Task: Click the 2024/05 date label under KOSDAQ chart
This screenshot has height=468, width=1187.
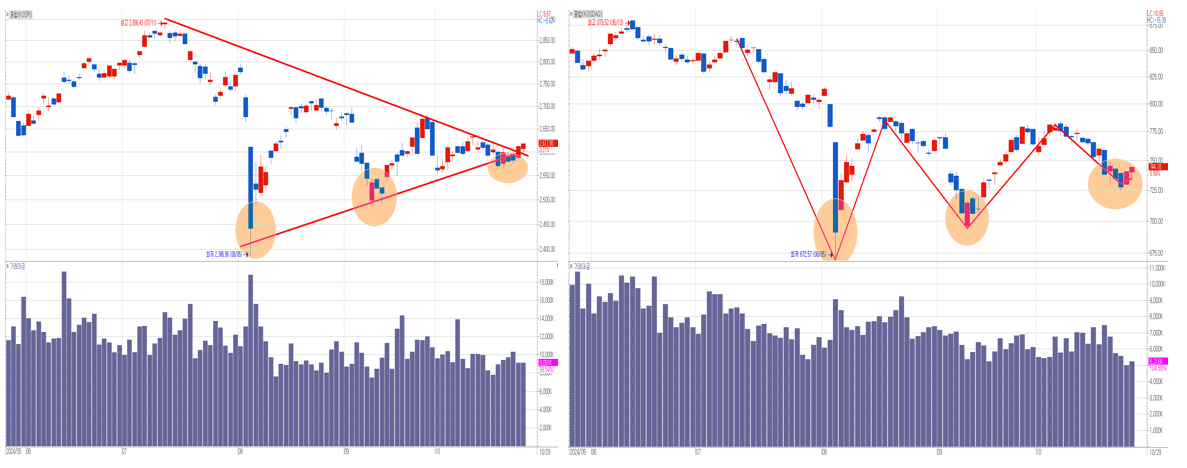Action: coord(578,452)
